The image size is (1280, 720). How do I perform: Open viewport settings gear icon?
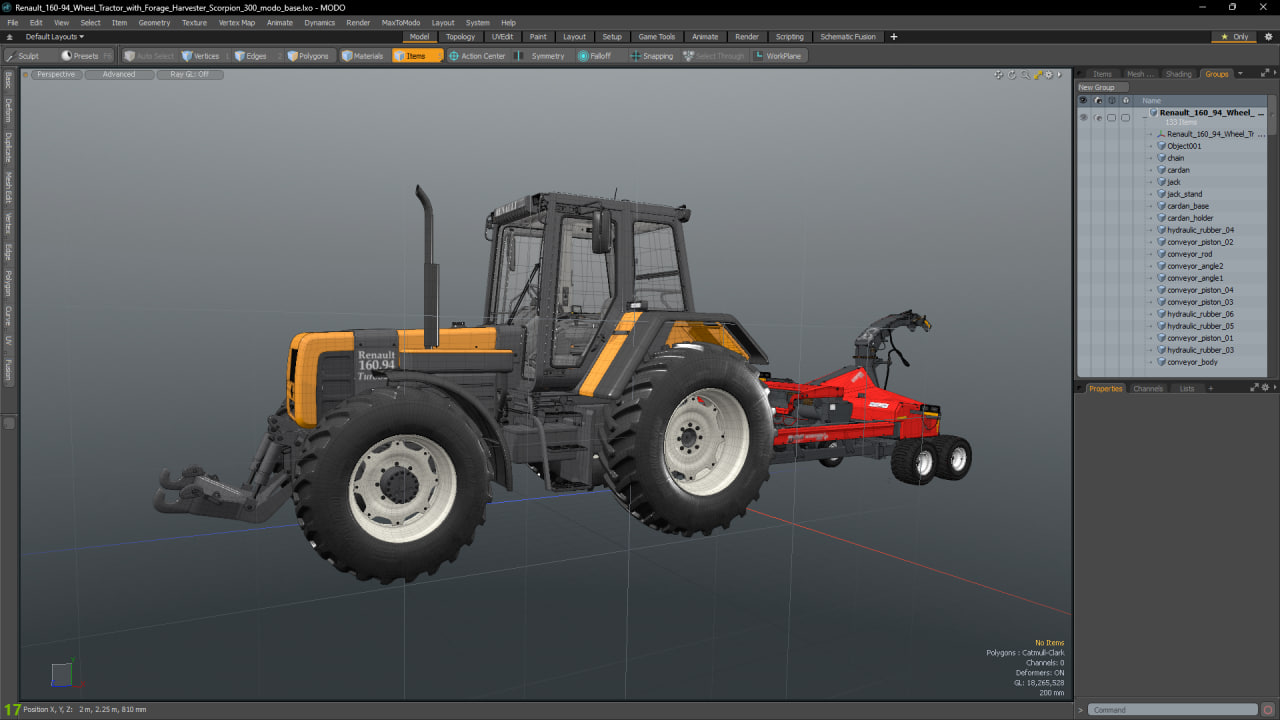pos(1050,75)
